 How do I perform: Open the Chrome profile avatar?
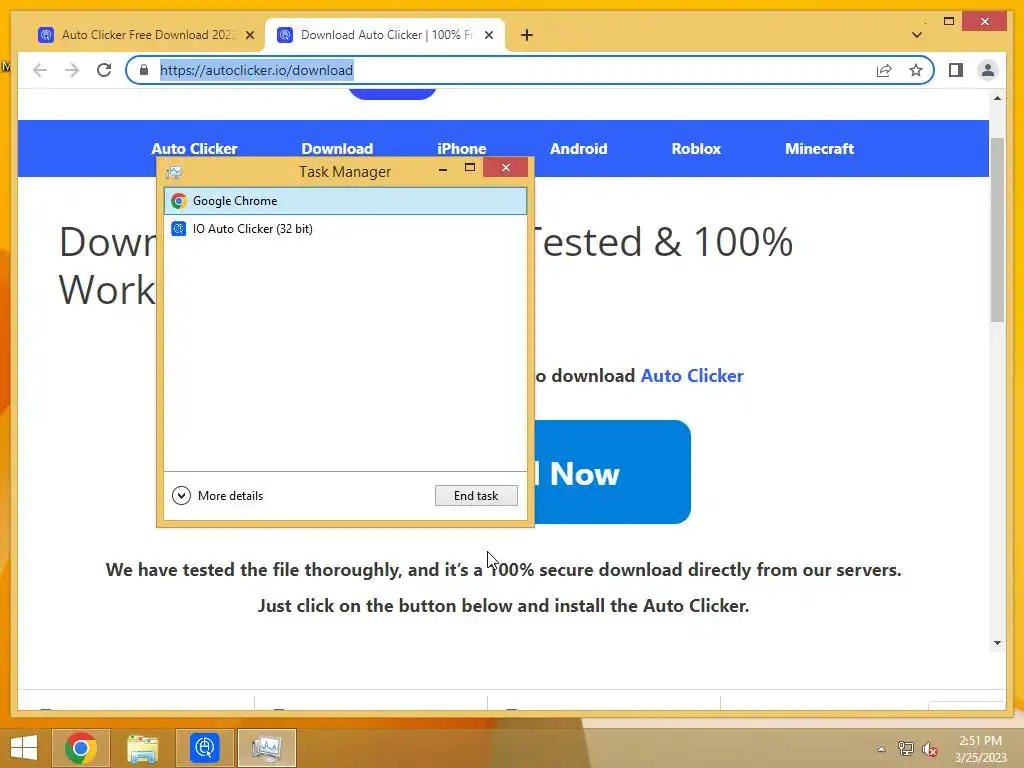tap(987, 70)
